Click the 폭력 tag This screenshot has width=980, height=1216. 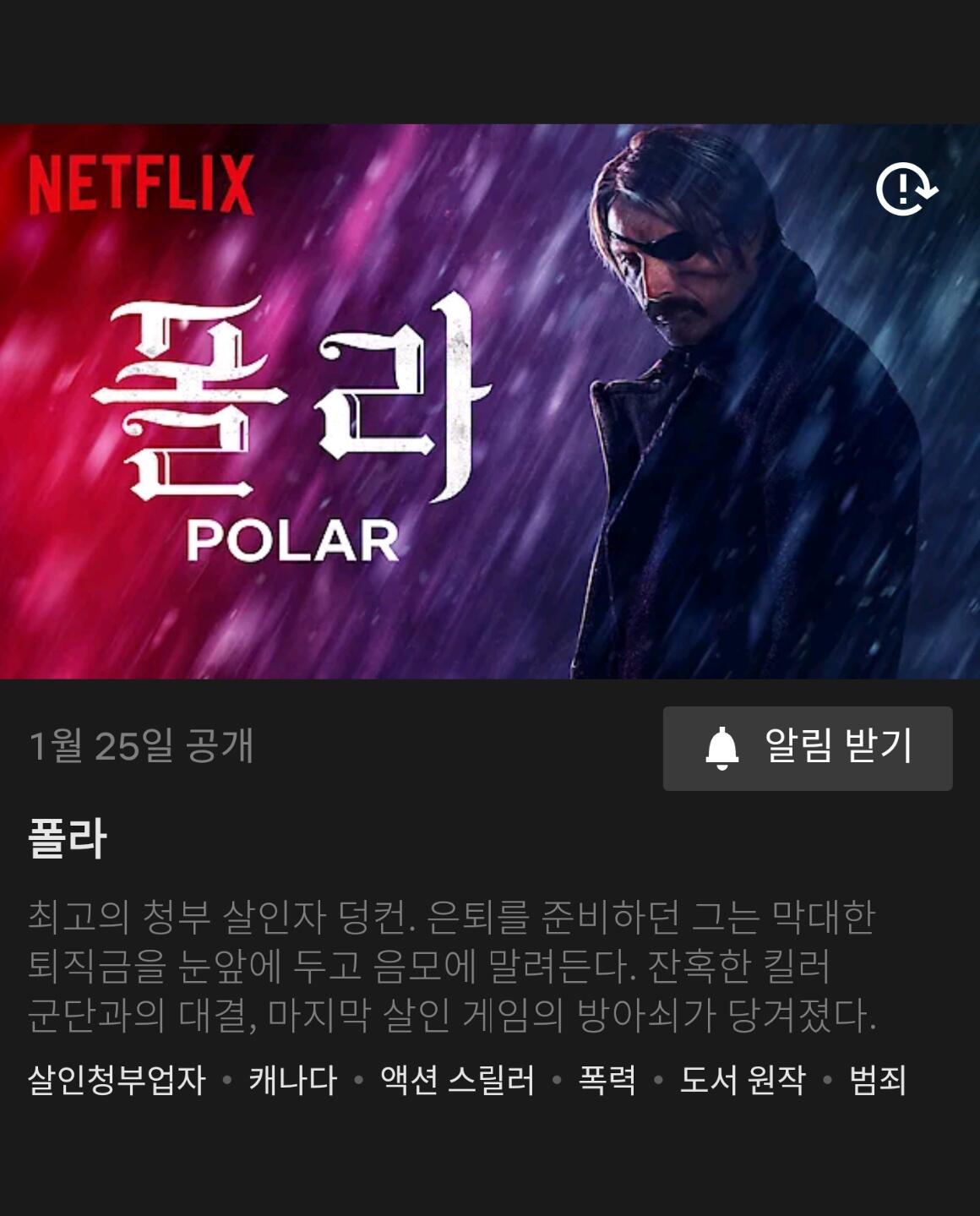(x=607, y=1080)
